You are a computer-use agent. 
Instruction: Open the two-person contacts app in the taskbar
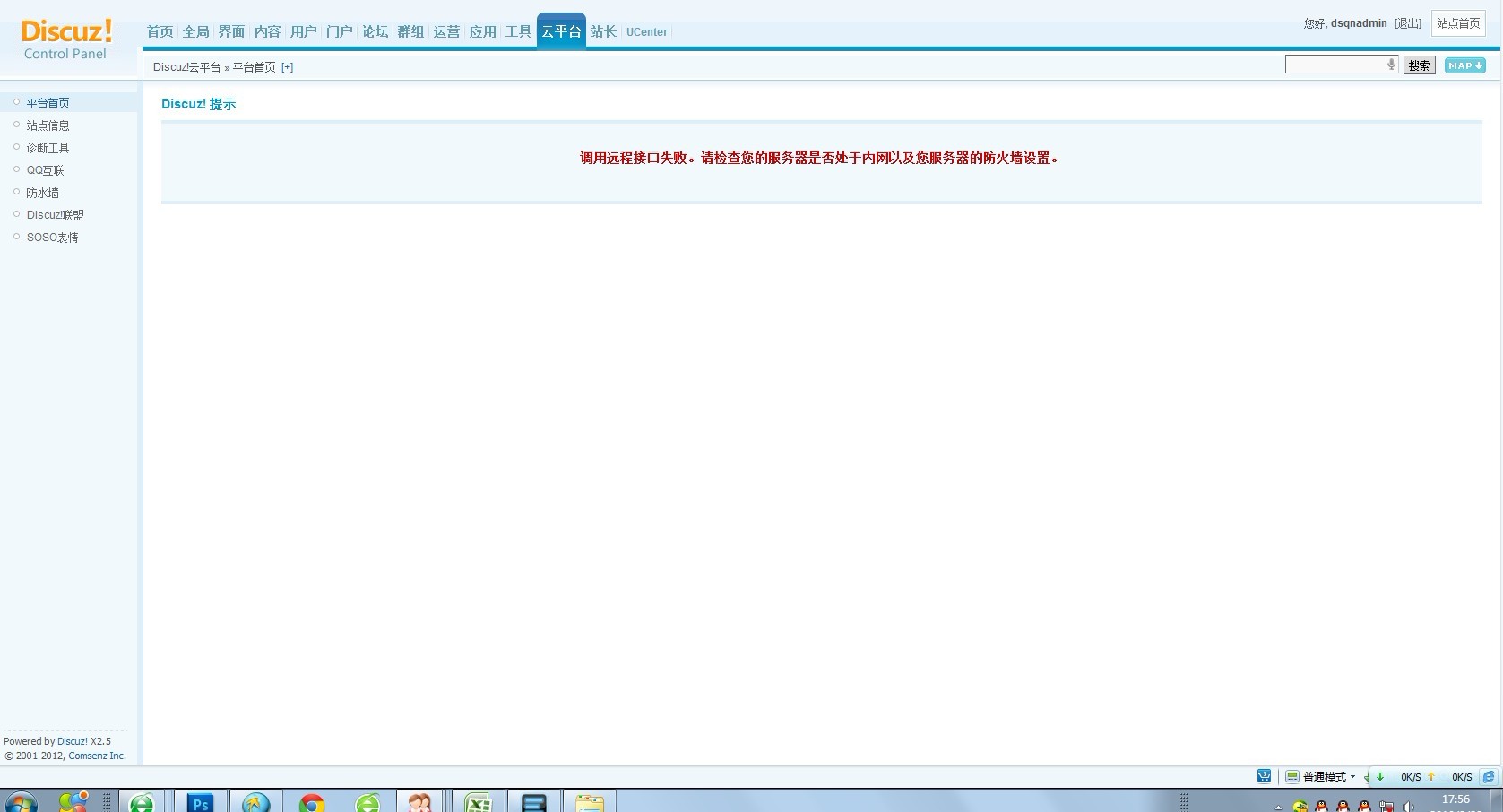click(421, 801)
